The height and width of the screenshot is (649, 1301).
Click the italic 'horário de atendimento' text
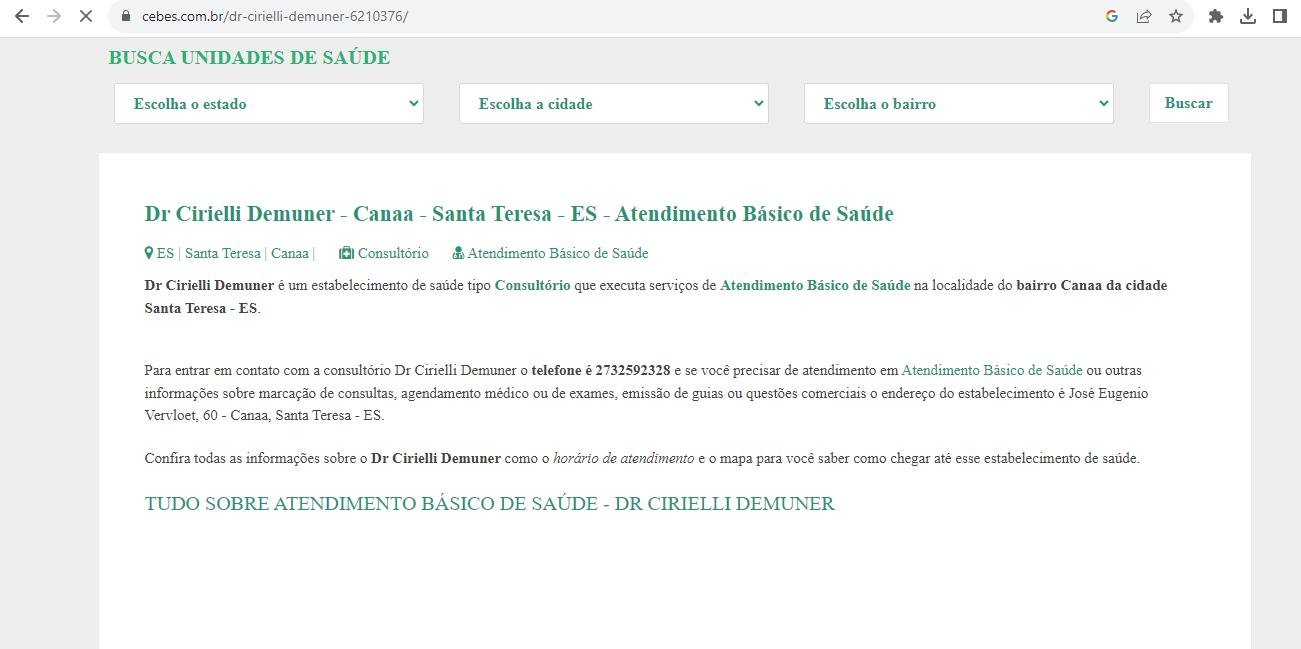624,459
